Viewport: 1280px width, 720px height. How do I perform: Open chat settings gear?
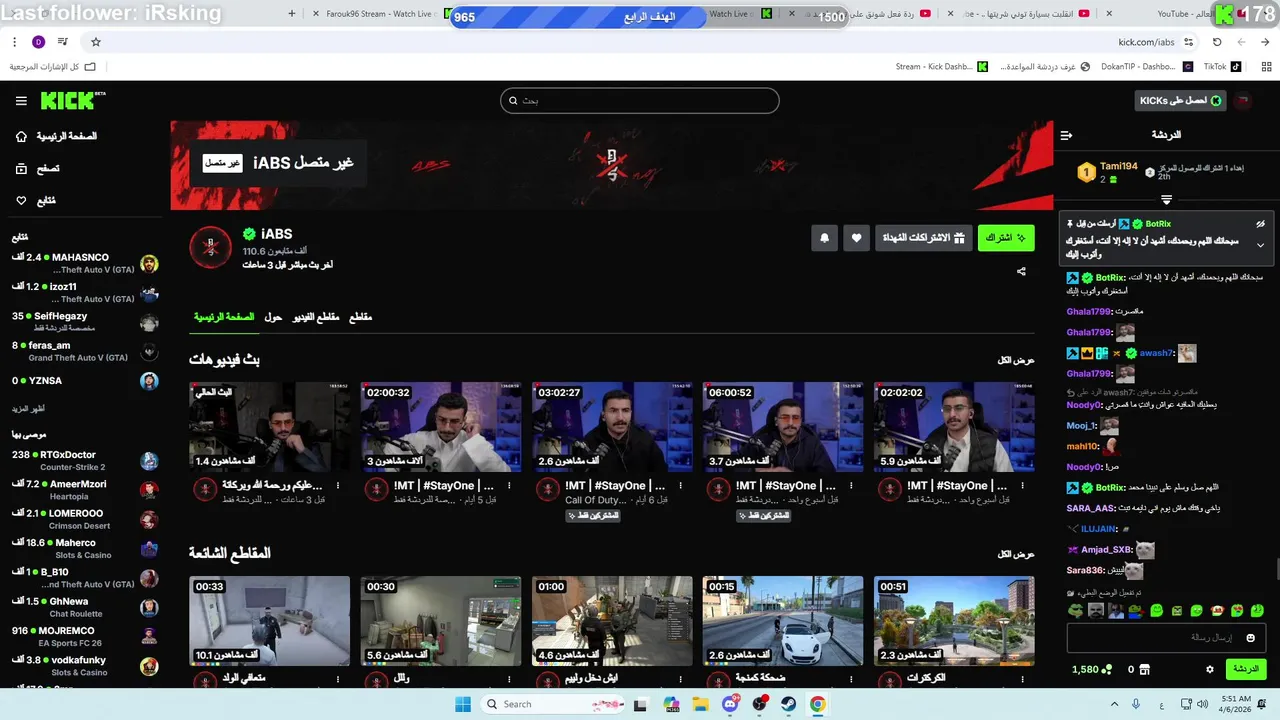click(x=1210, y=669)
